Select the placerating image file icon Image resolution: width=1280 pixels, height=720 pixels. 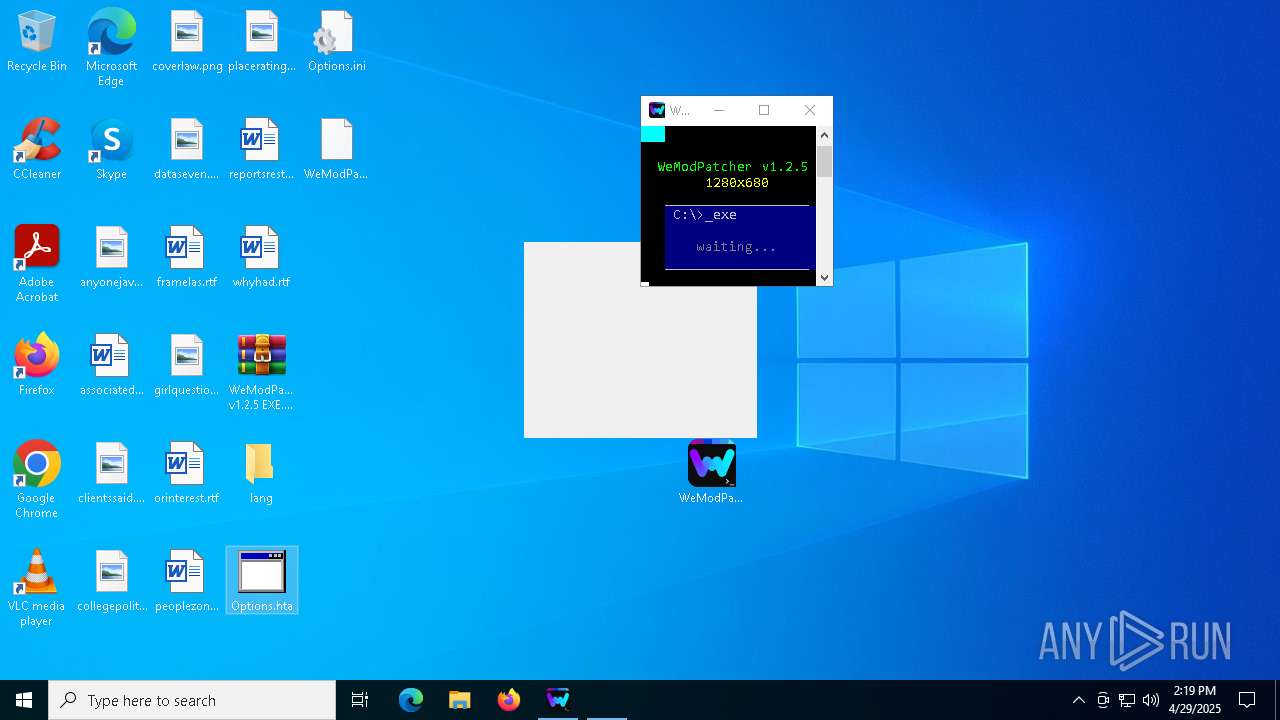pyautogui.click(x=261, y=41)
